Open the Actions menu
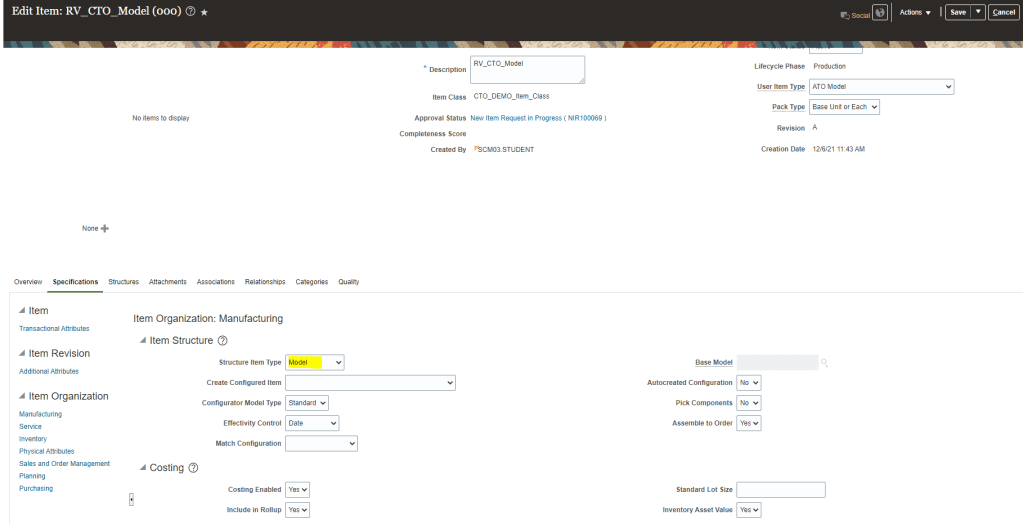Image resolution: width=1023 pixels, height=524 pixels. [915, 12]
